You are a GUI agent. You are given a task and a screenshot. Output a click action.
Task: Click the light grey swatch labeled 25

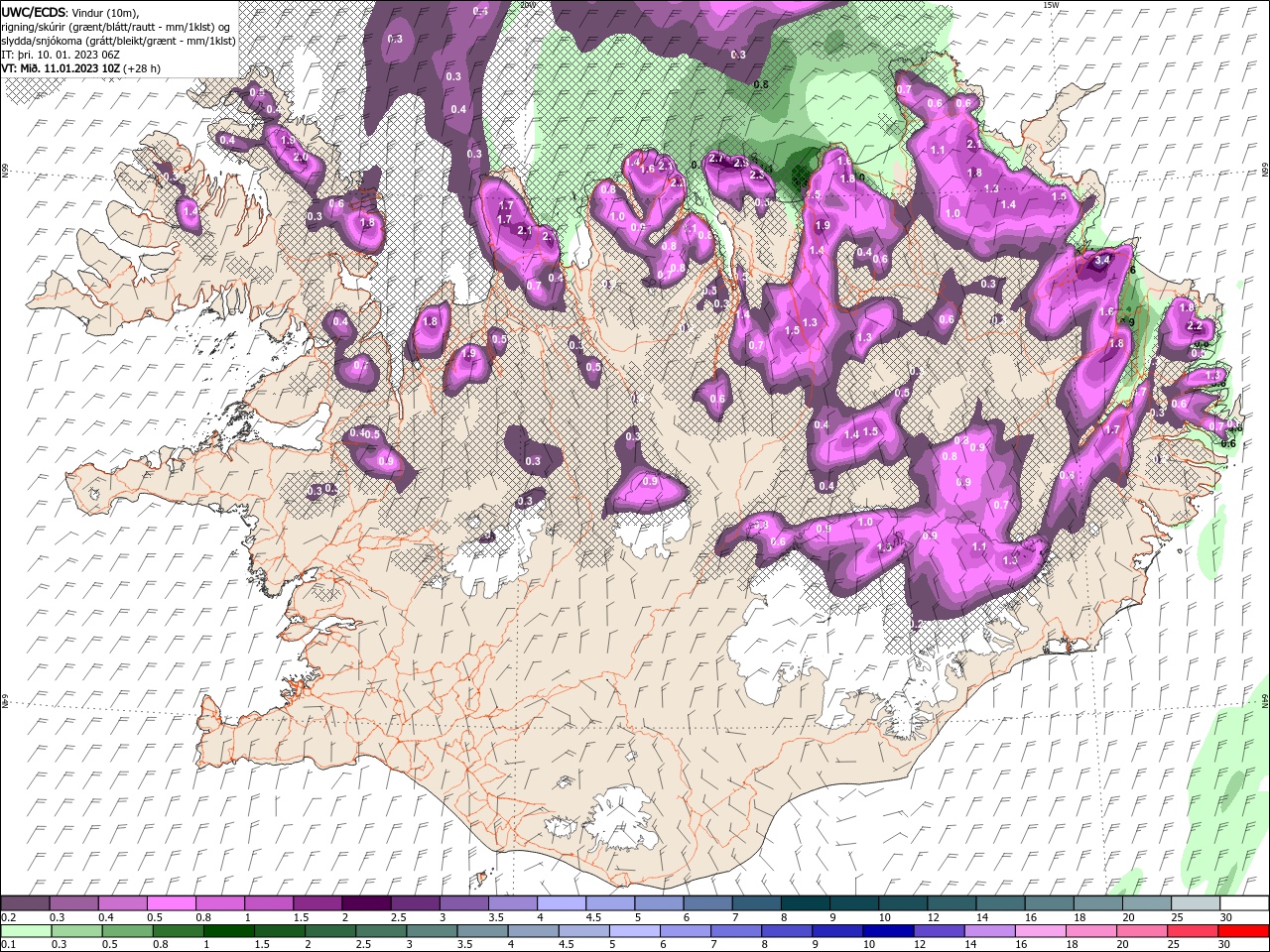point(1196,903)
